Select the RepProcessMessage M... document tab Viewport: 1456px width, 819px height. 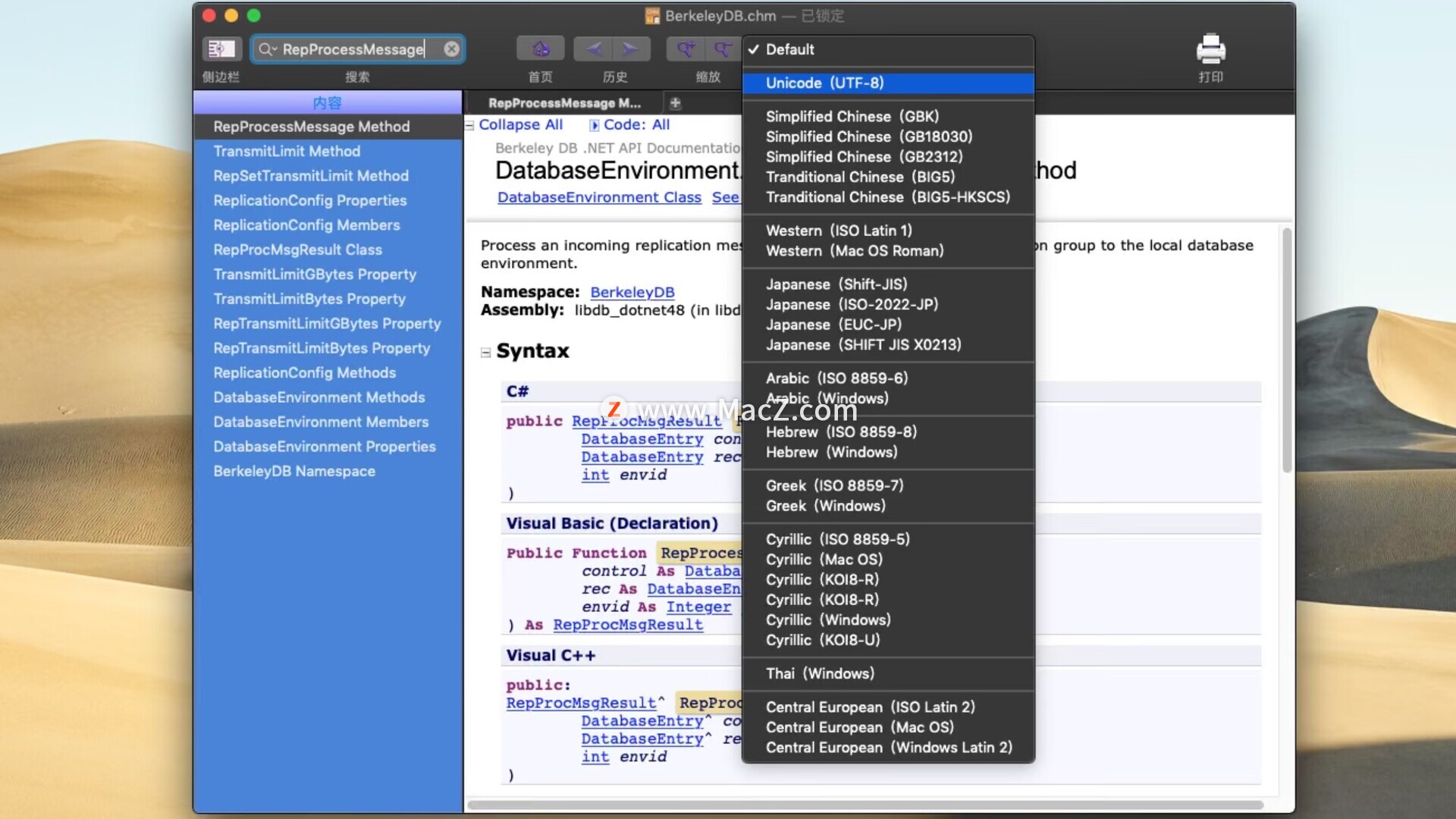pos(564,102)
